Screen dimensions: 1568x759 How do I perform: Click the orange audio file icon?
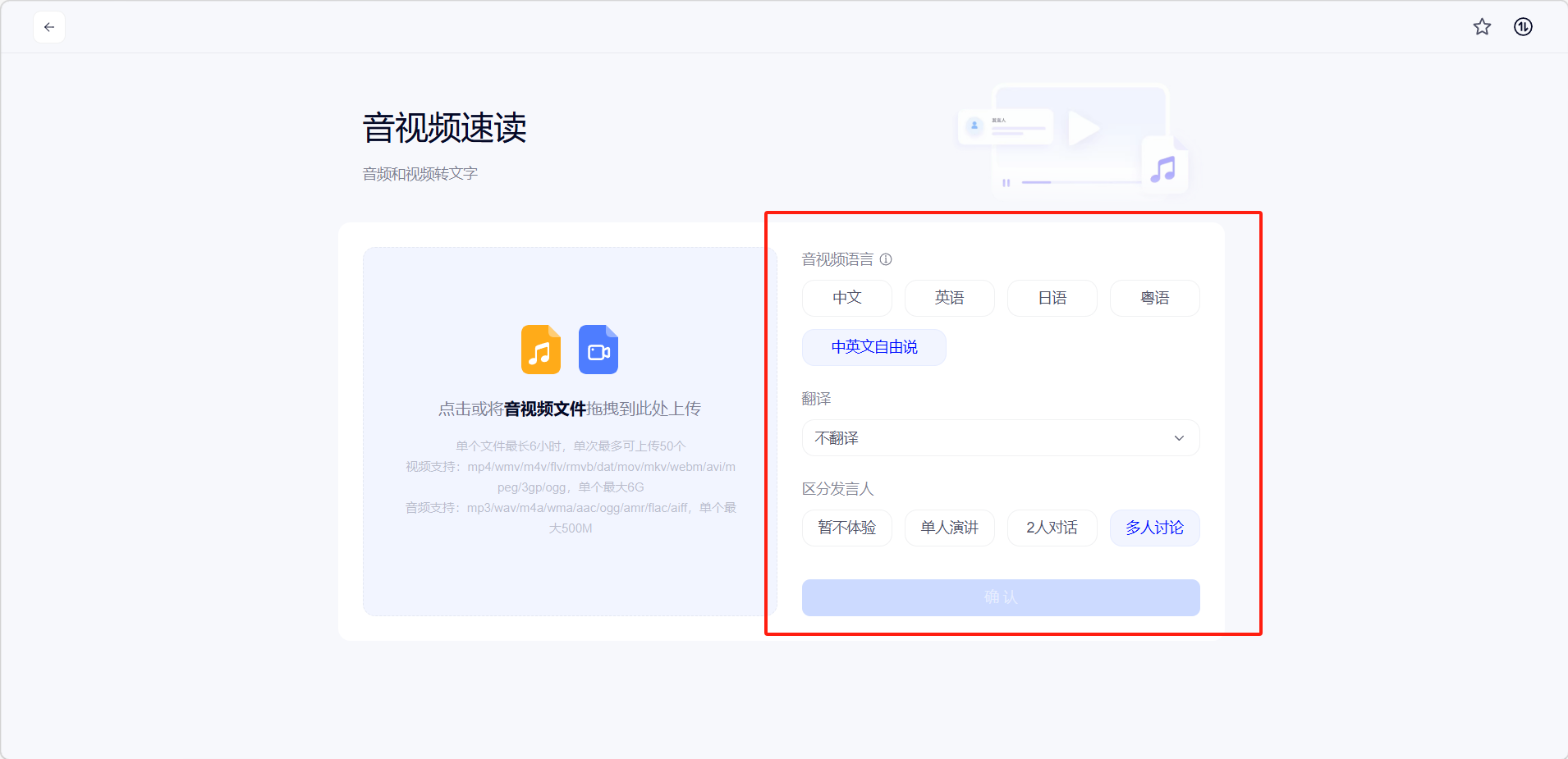point(541,350)
